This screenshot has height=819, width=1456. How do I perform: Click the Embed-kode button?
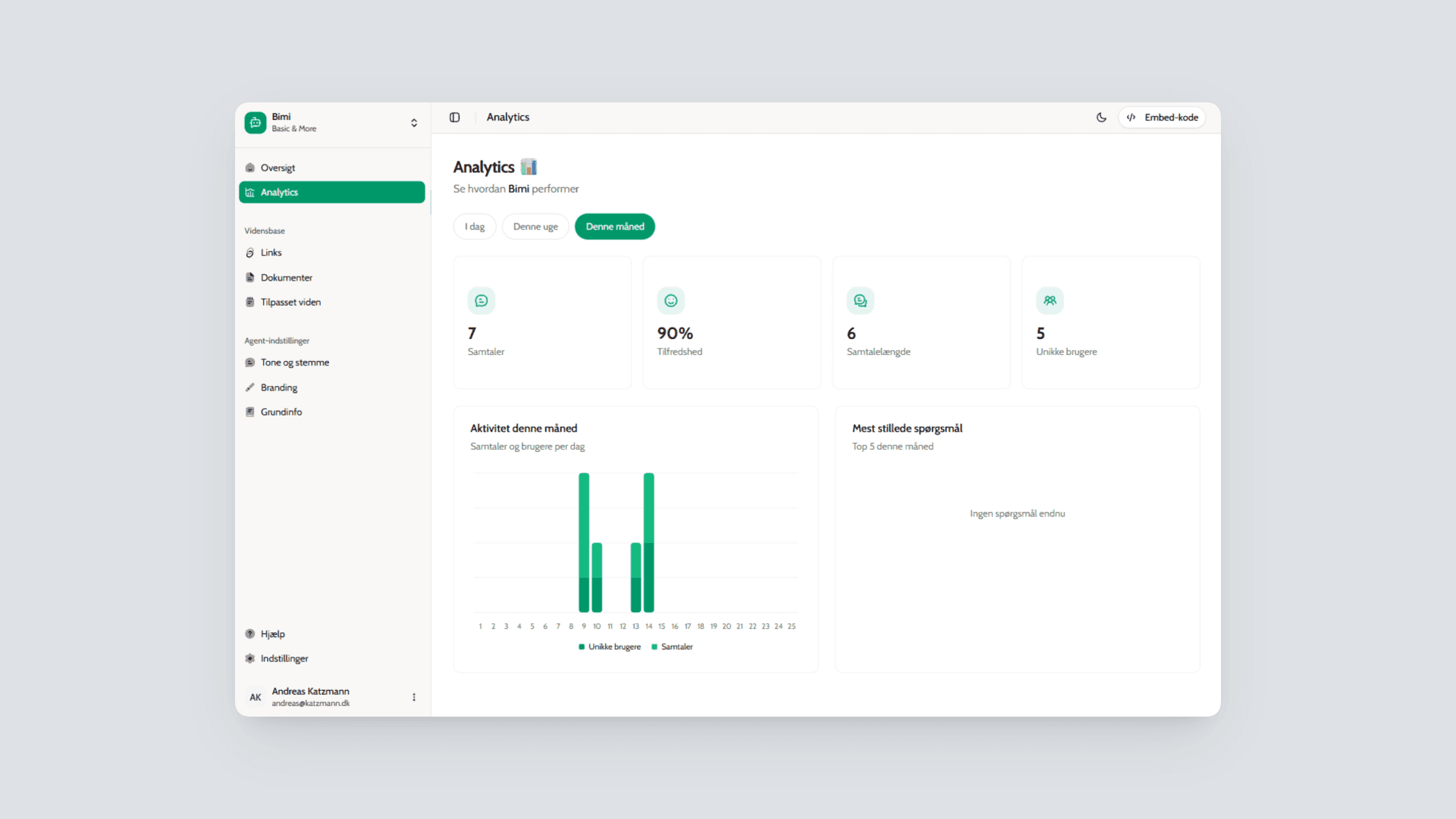(1162, 118)
